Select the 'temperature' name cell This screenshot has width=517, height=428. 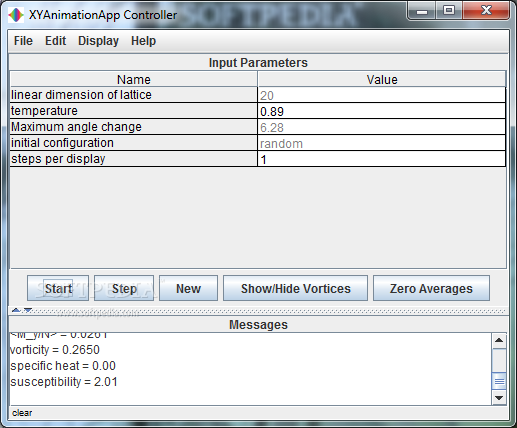click(134, 111)
